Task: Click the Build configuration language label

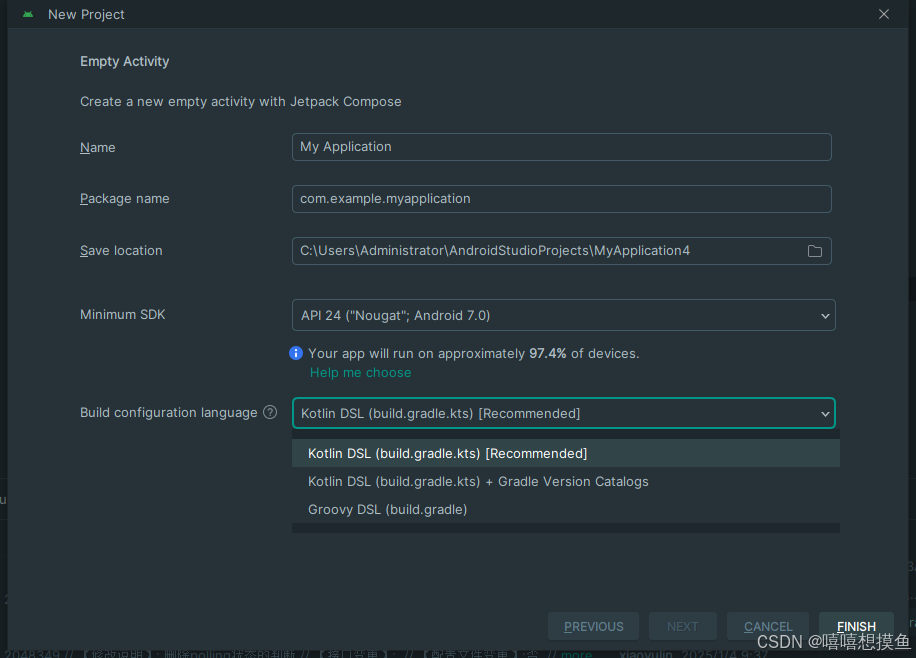Action: pyautogui.click(x=168, y=413)
